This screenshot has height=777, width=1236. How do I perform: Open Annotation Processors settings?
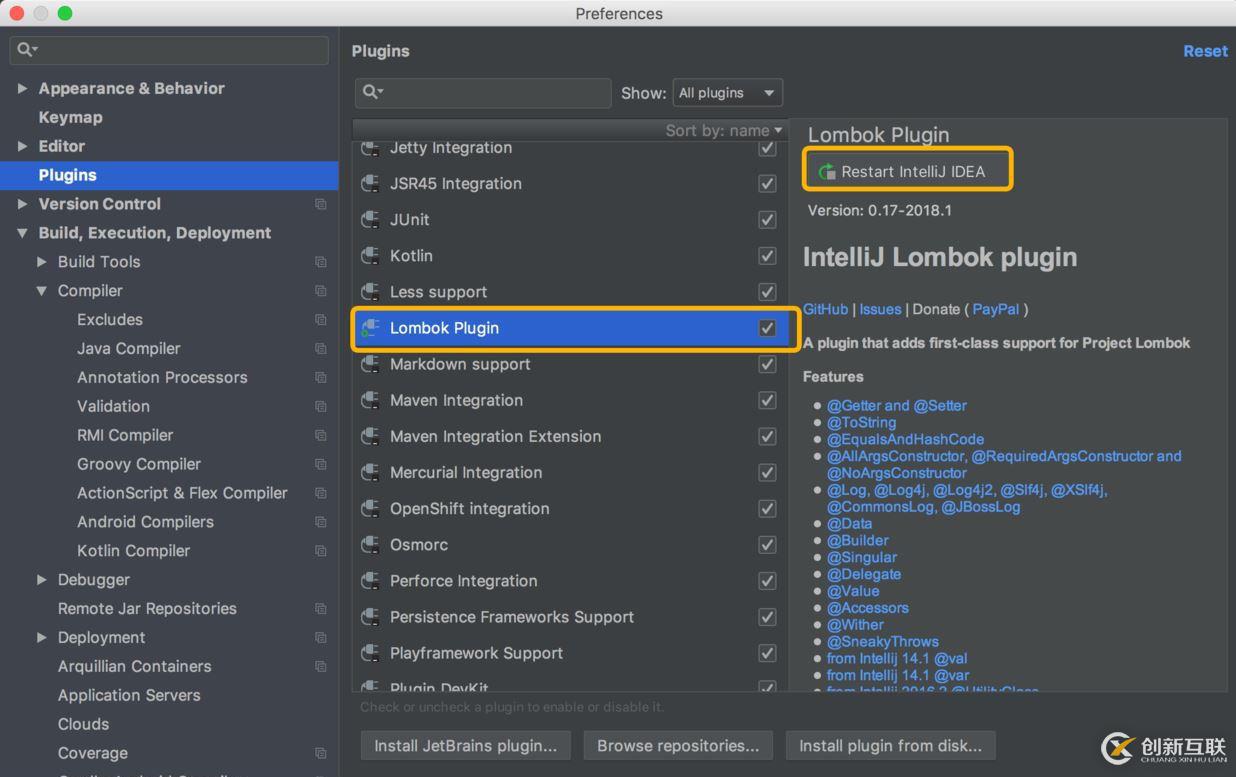[x=162, y=378]
